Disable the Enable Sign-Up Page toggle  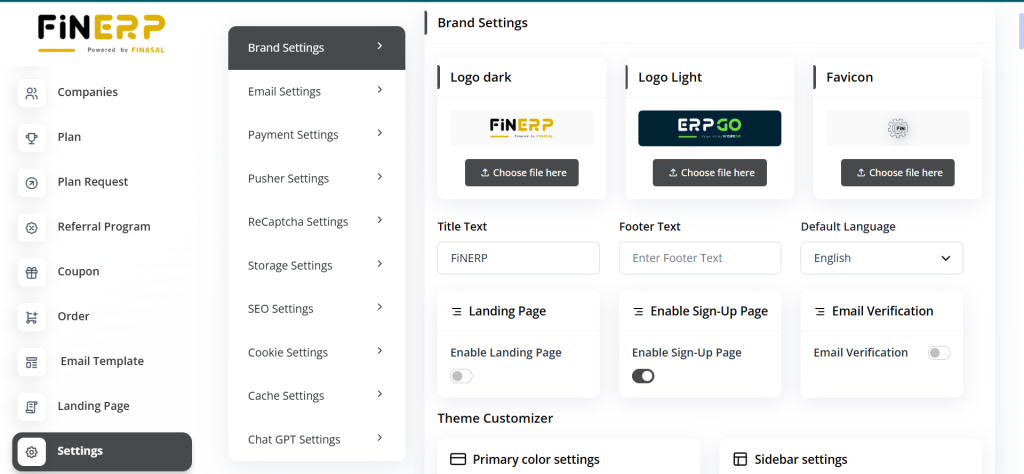[643, 376]
